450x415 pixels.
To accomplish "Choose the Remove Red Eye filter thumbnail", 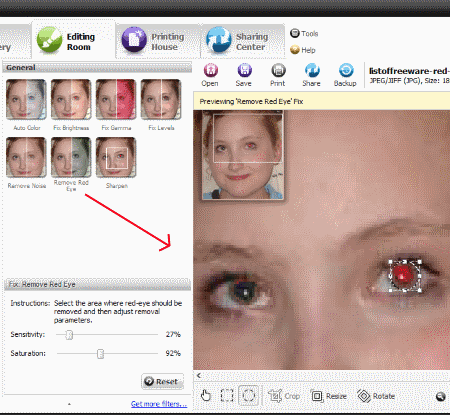I will coord(71,157).
